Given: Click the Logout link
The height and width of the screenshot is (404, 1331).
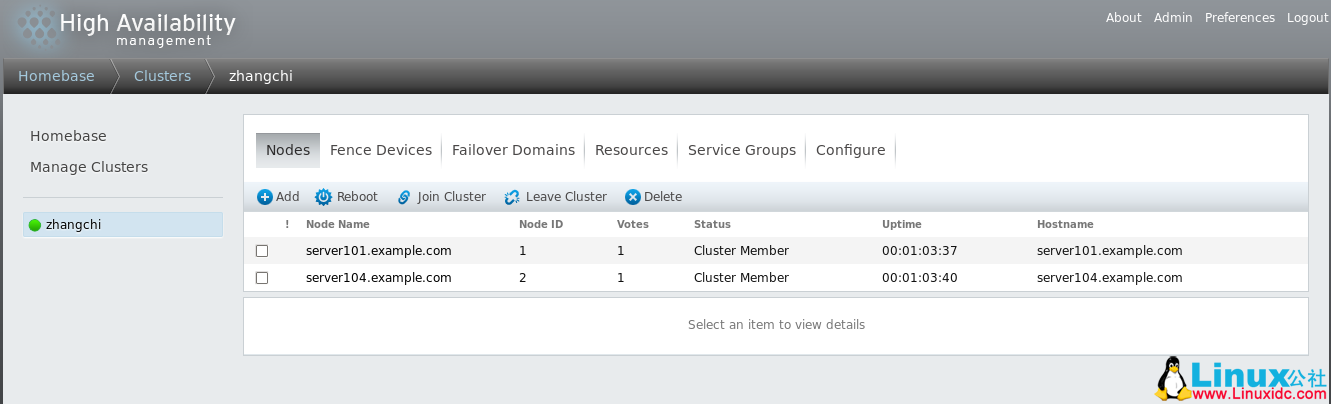Looking at the screenshot, I should tap(1307, 18).
